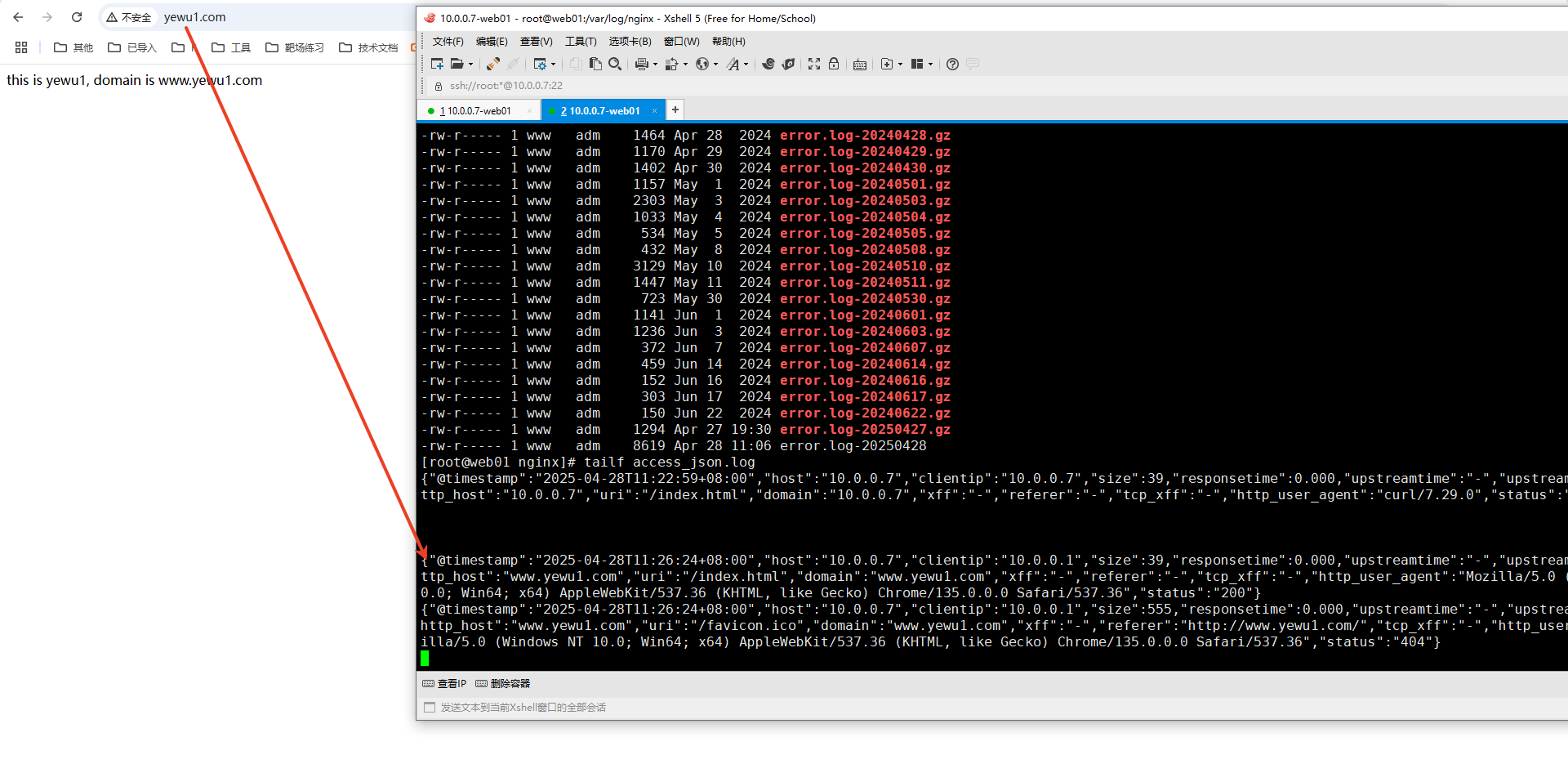Expand the open-session folder dropdown arrow
This screenshot has width=1568, height=764.
(x=470, y=64)
